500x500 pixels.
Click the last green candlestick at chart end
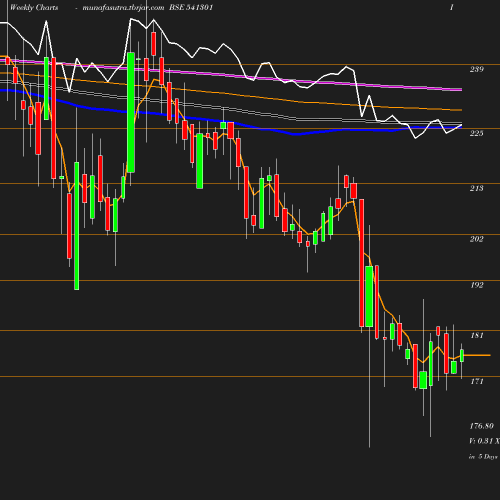[462, 356]
